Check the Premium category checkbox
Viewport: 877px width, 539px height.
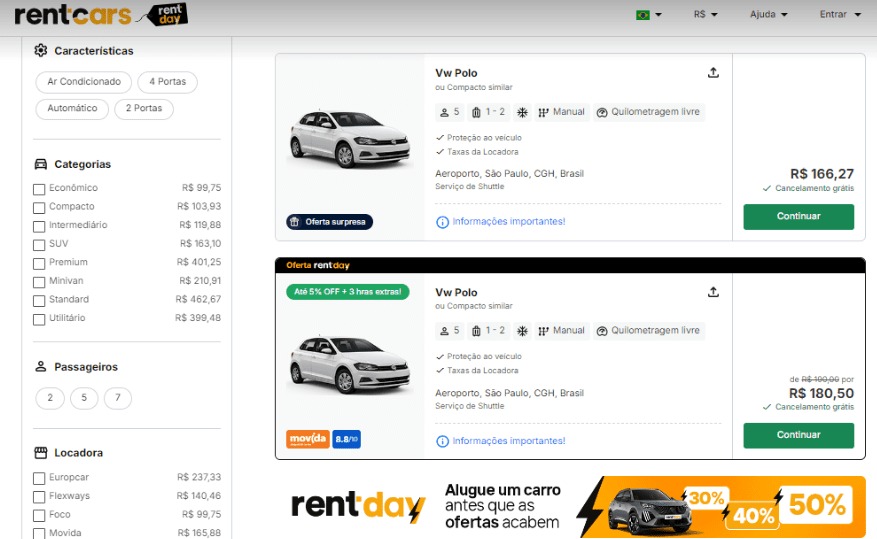39,263
